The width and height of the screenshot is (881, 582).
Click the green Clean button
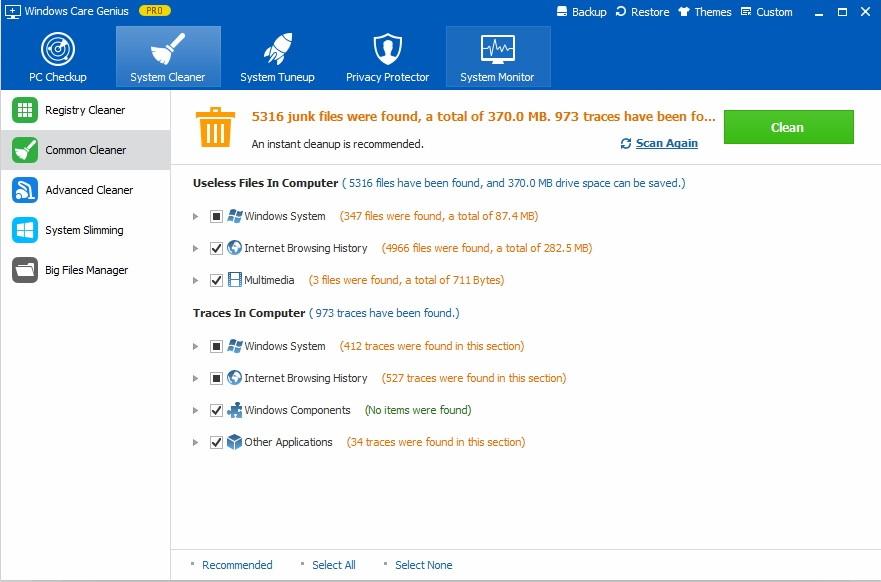pos(788,127)
